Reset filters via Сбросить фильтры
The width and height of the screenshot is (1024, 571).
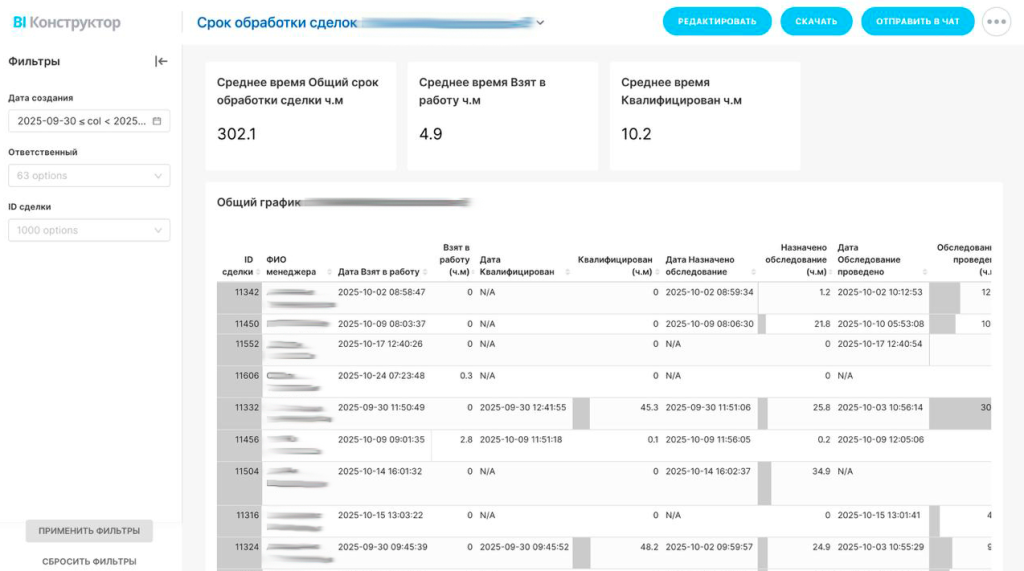(x=89, y=561)
